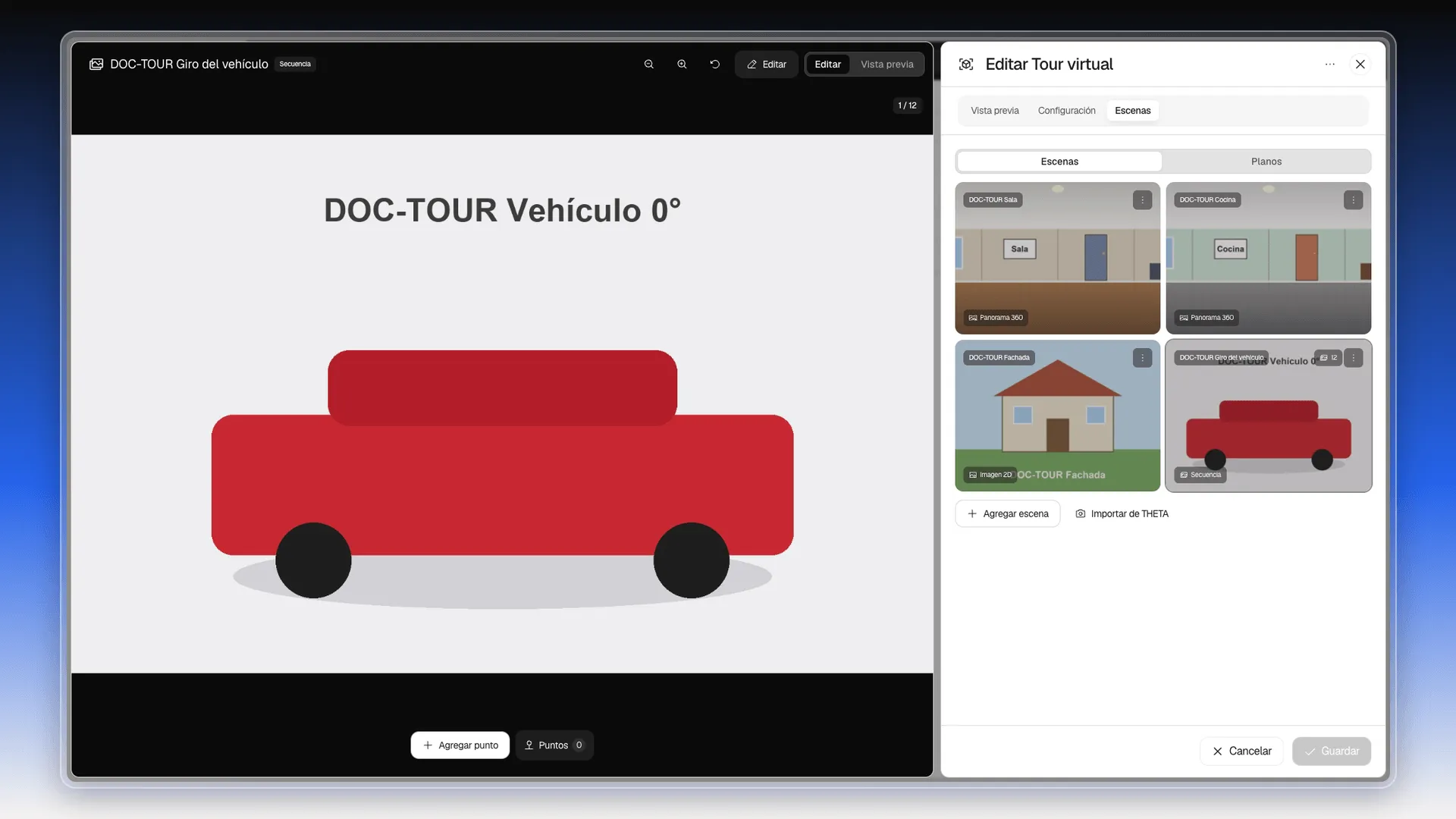
Task: Click the tour icon beside Editar Tour virtual
Action: pyautogui.click(x=966, y=64)
